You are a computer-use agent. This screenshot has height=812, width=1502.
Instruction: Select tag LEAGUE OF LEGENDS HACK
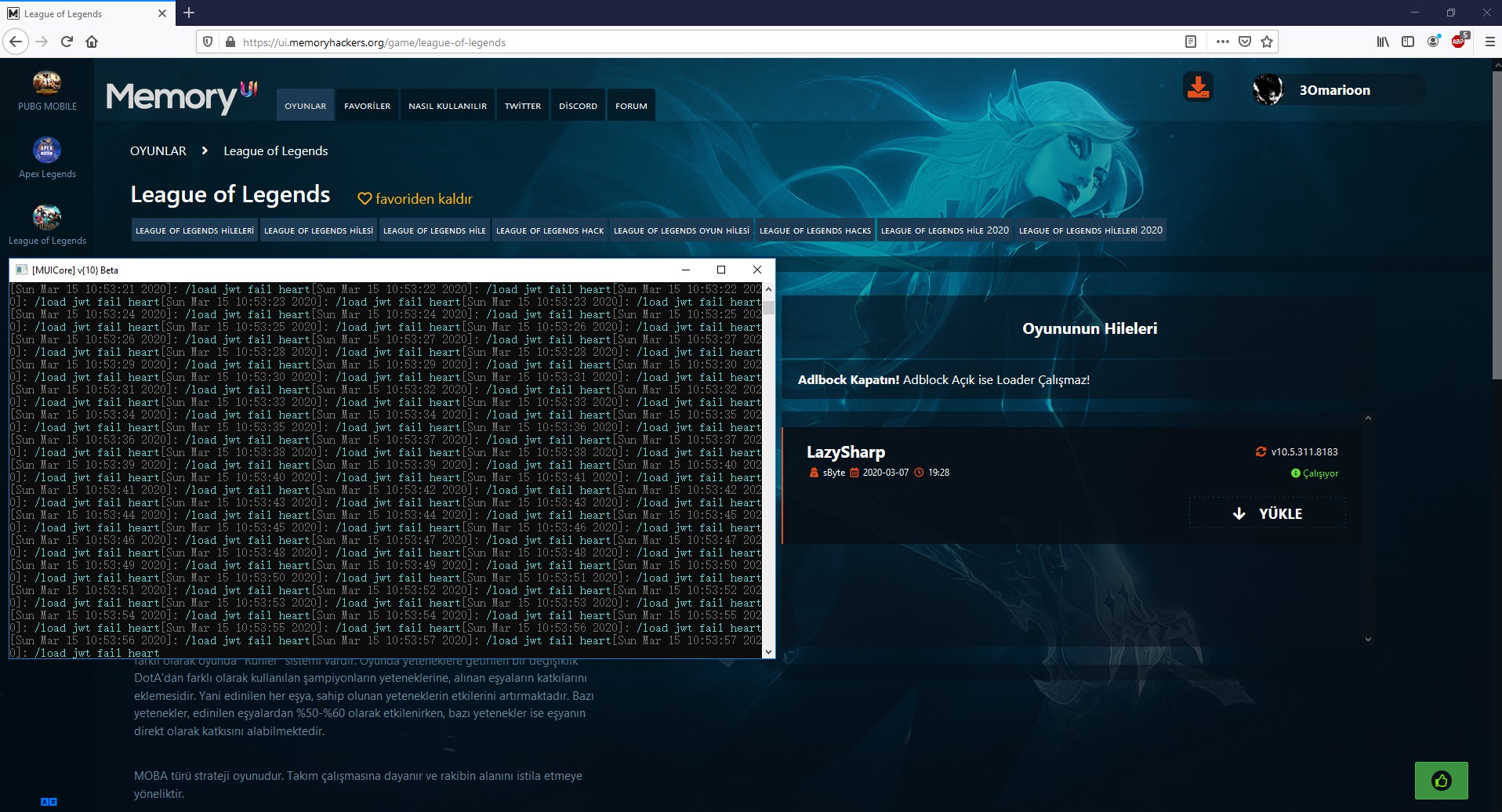pyautogui.click(x=550, y=230)
